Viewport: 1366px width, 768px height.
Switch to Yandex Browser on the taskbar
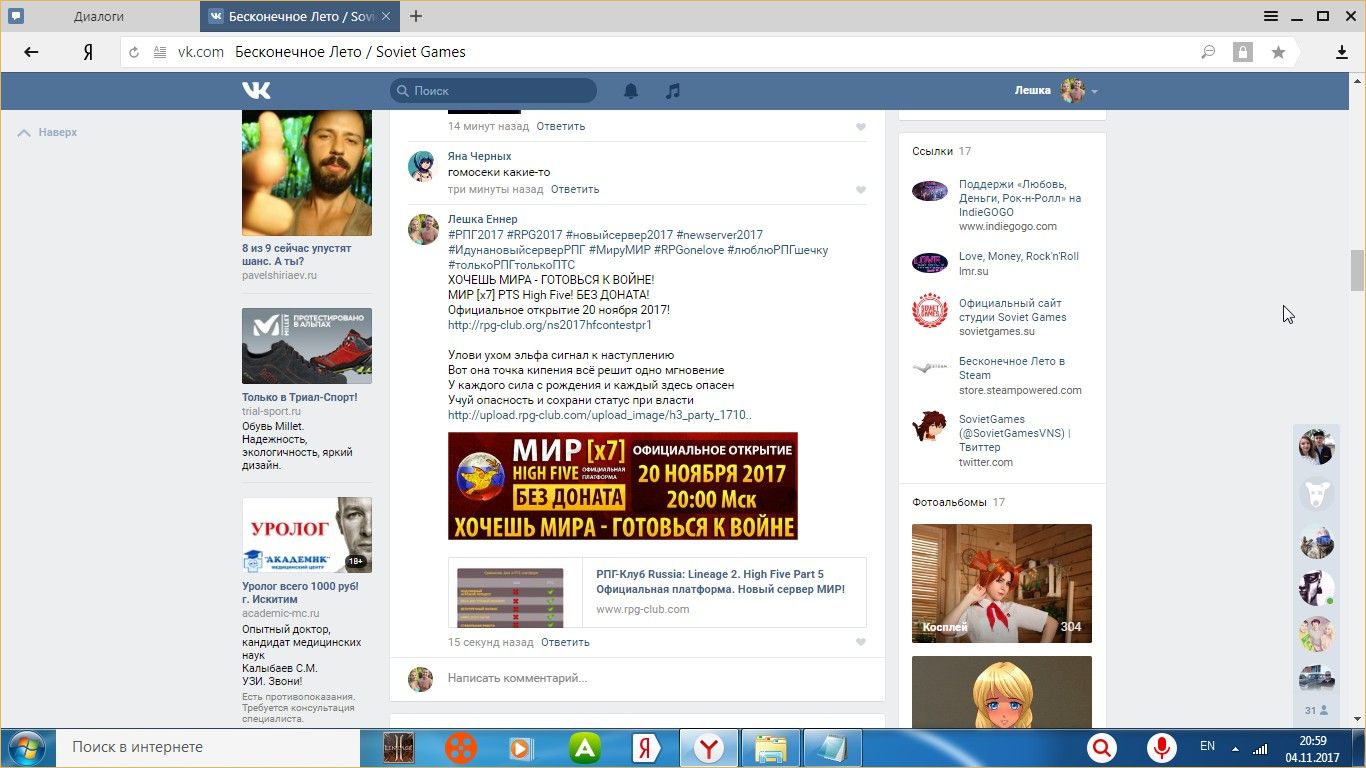[x=709, y=748]
